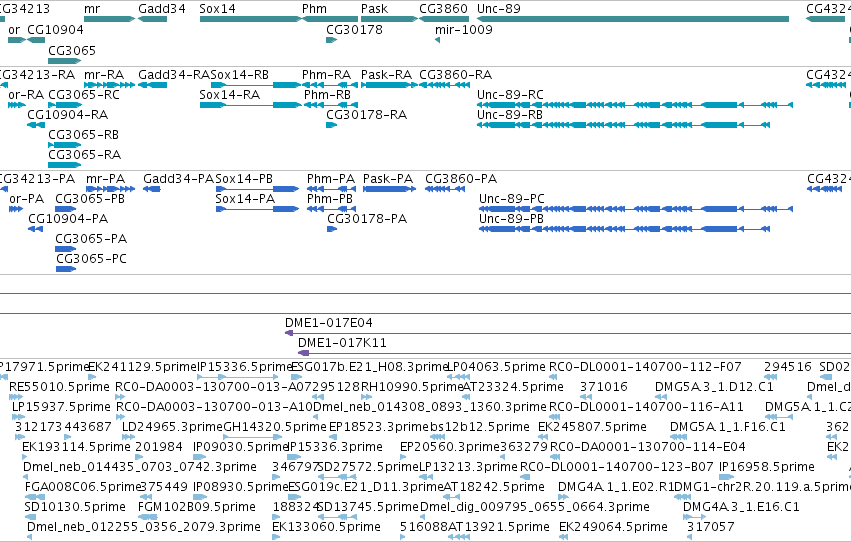Select protein CG3065-PA
851x542 pixels.
point(66,249)
